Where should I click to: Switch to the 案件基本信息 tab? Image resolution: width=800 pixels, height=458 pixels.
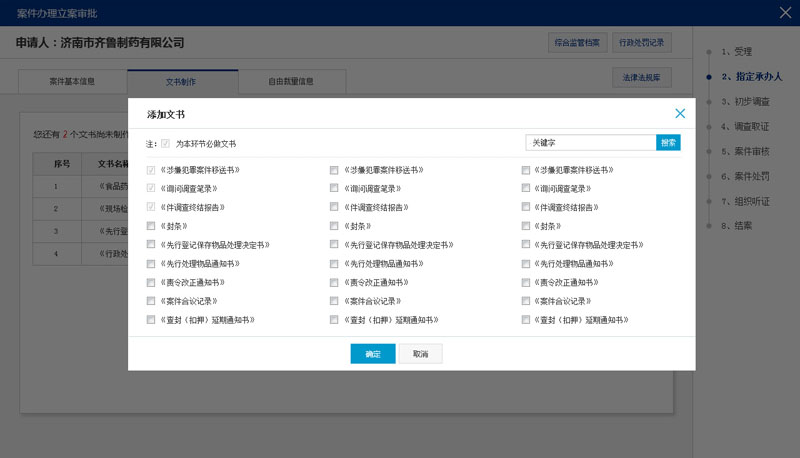coord(72,82)
